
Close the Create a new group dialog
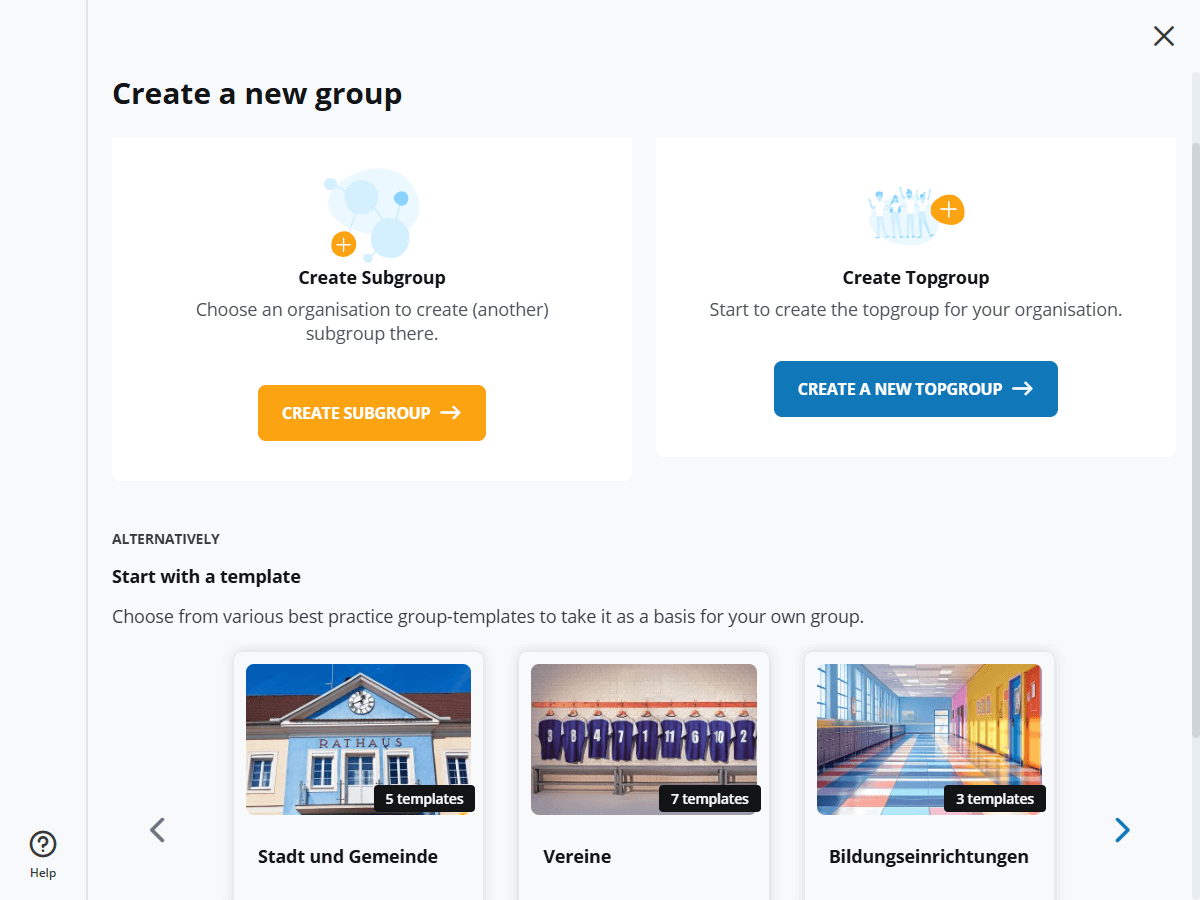[x=1164, y=37]
